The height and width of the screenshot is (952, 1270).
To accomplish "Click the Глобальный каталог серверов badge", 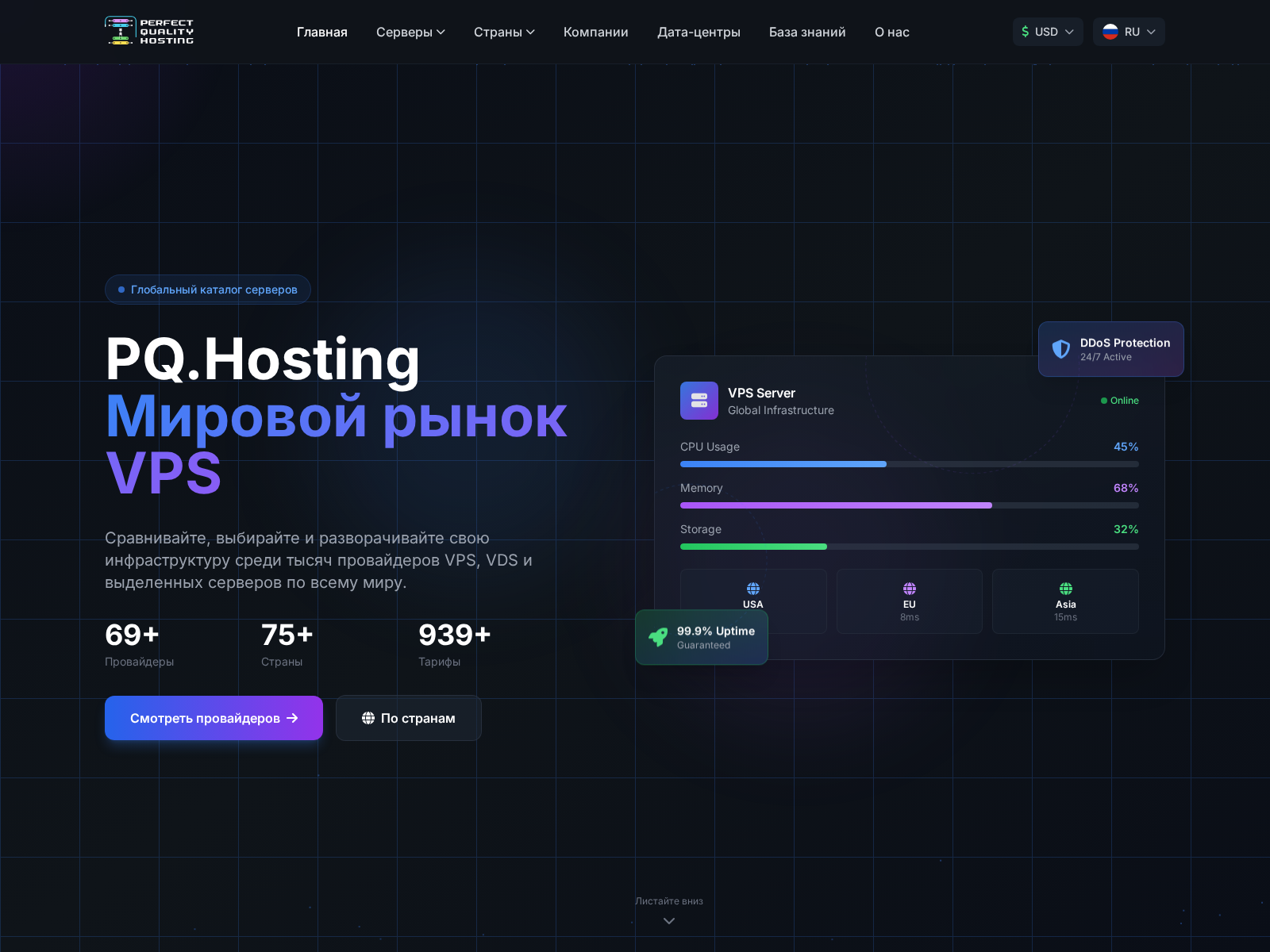I will (x=208, y=290).
